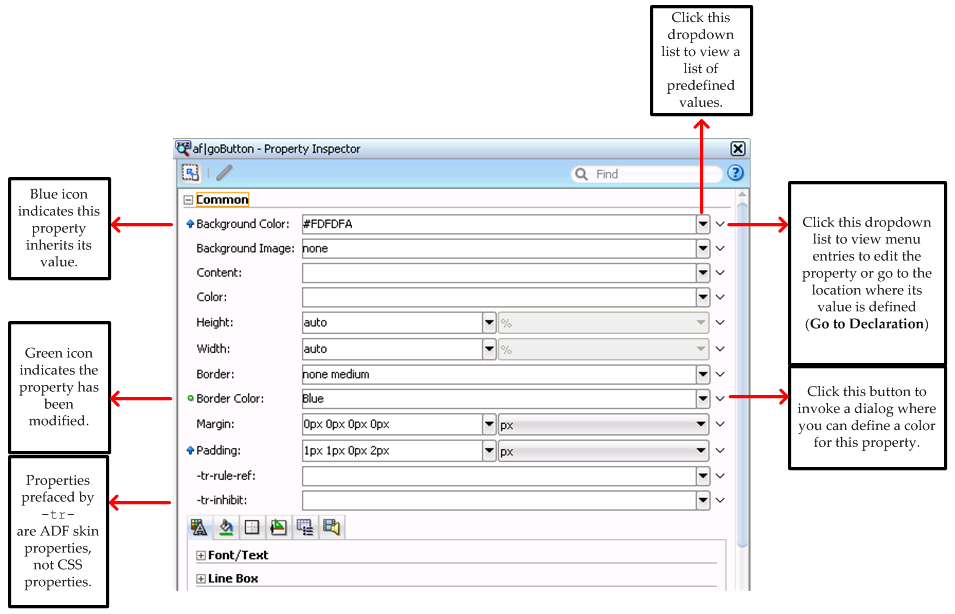Select the Font/Text category icon

click(199, 527)
